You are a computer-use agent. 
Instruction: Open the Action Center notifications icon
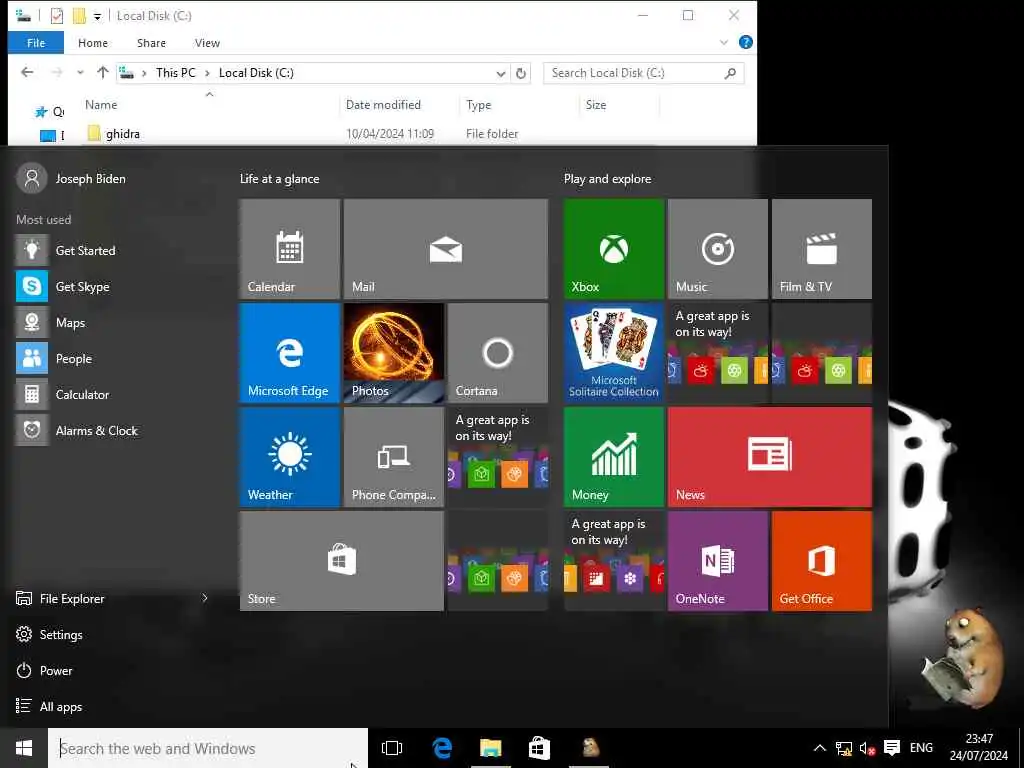tap(891, 748)
